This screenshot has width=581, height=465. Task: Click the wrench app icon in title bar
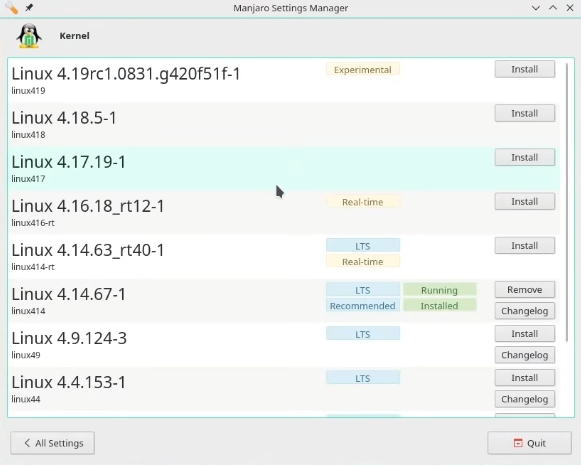click(x=11, y=7)
